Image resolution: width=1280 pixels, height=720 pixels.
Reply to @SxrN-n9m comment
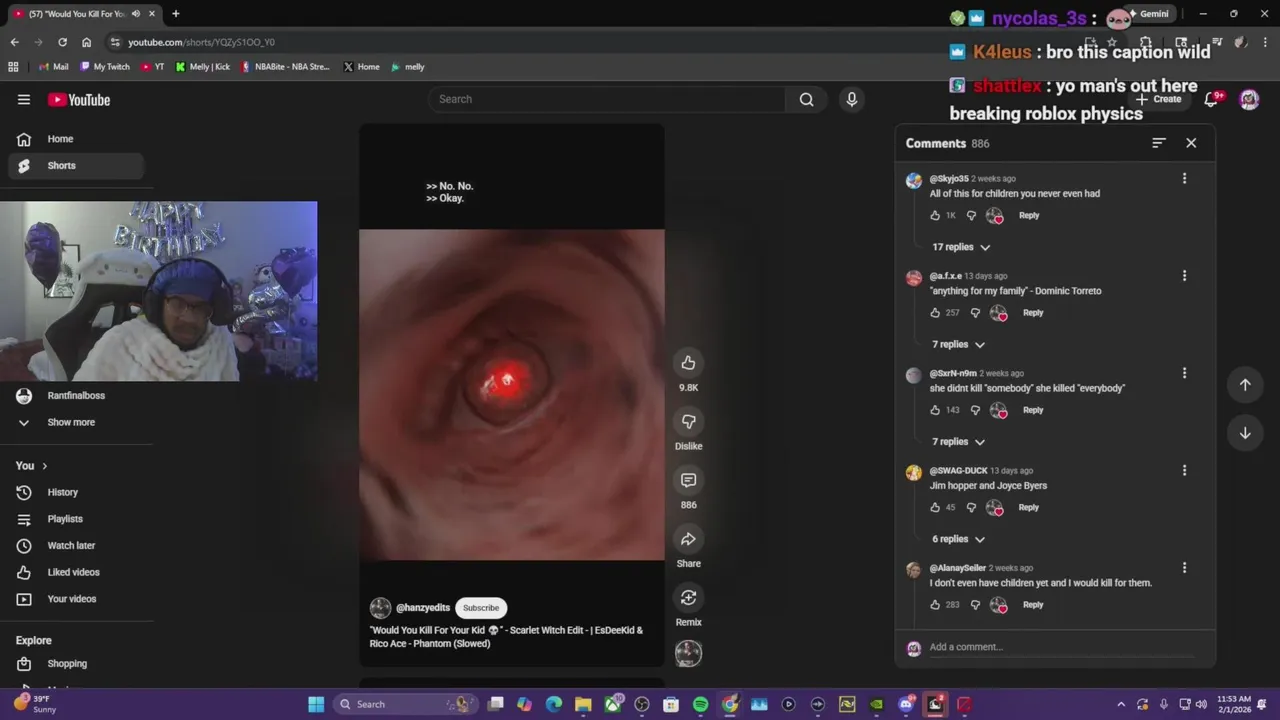1033,410
